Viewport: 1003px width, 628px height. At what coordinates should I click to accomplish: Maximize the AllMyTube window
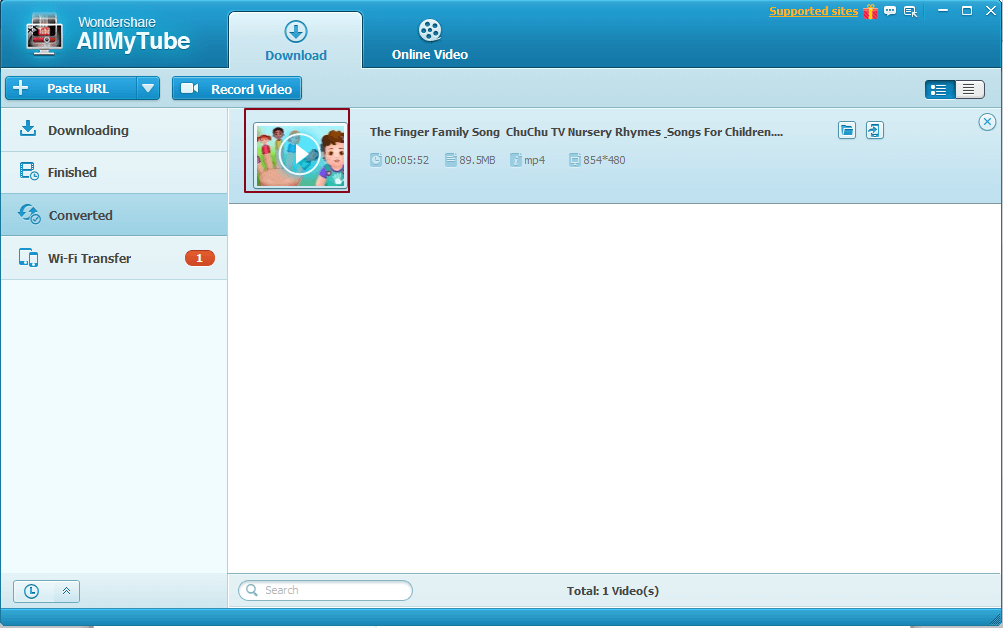(x=967, y=11)
